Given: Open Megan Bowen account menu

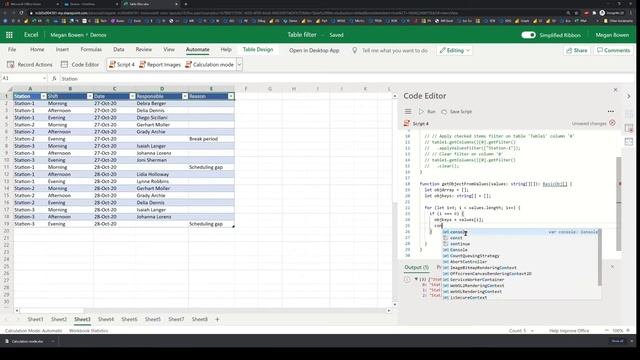Looking at the screenshot, I should tap(612, 35).
